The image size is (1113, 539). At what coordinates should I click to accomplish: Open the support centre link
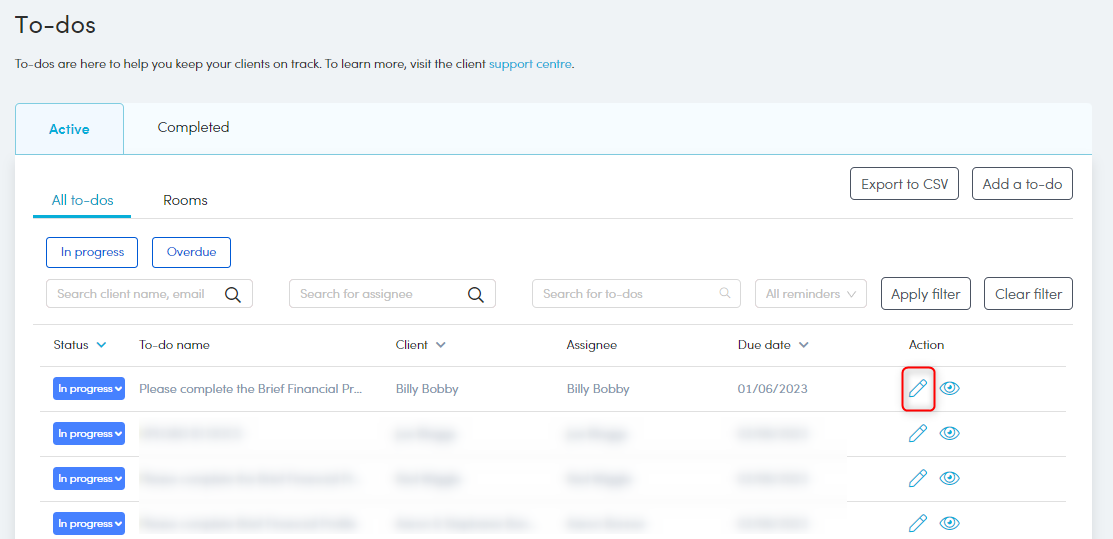click(x=530, y=64)
